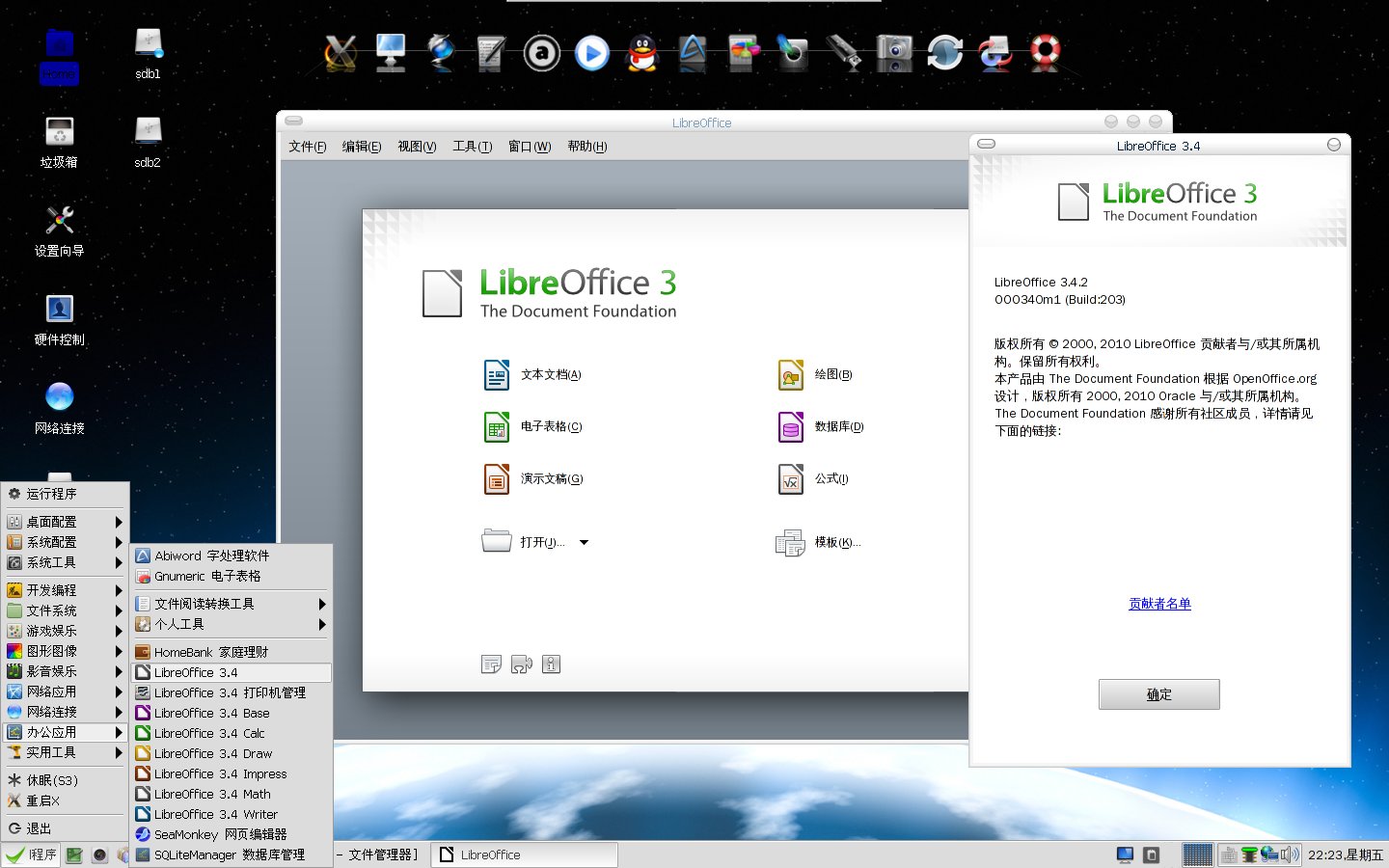Open the 工具(T) menu
Screen dimensions: 1389x868
(x=473, y=147)
